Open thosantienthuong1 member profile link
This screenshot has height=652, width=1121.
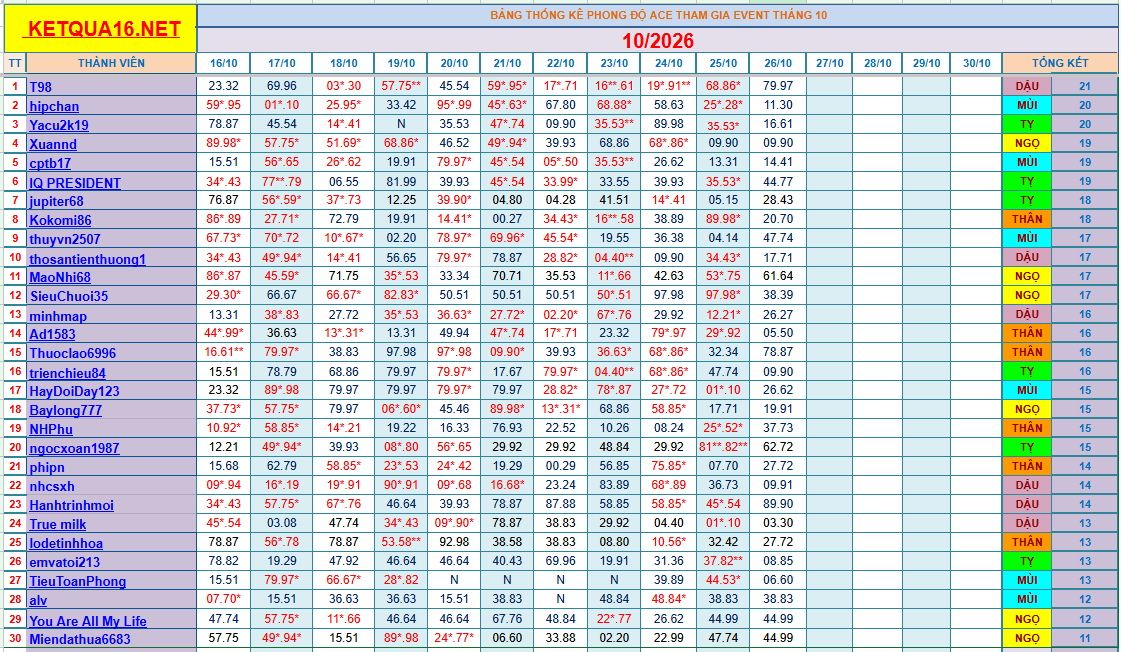pyautogui.click(x=87, y=259)
